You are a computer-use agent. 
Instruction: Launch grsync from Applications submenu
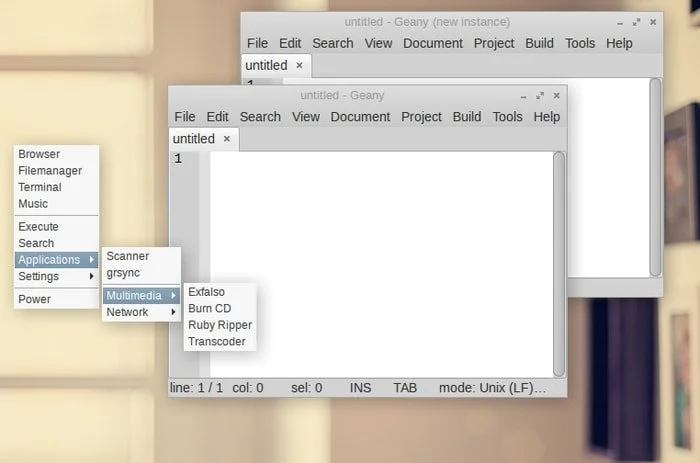[141, 272]
